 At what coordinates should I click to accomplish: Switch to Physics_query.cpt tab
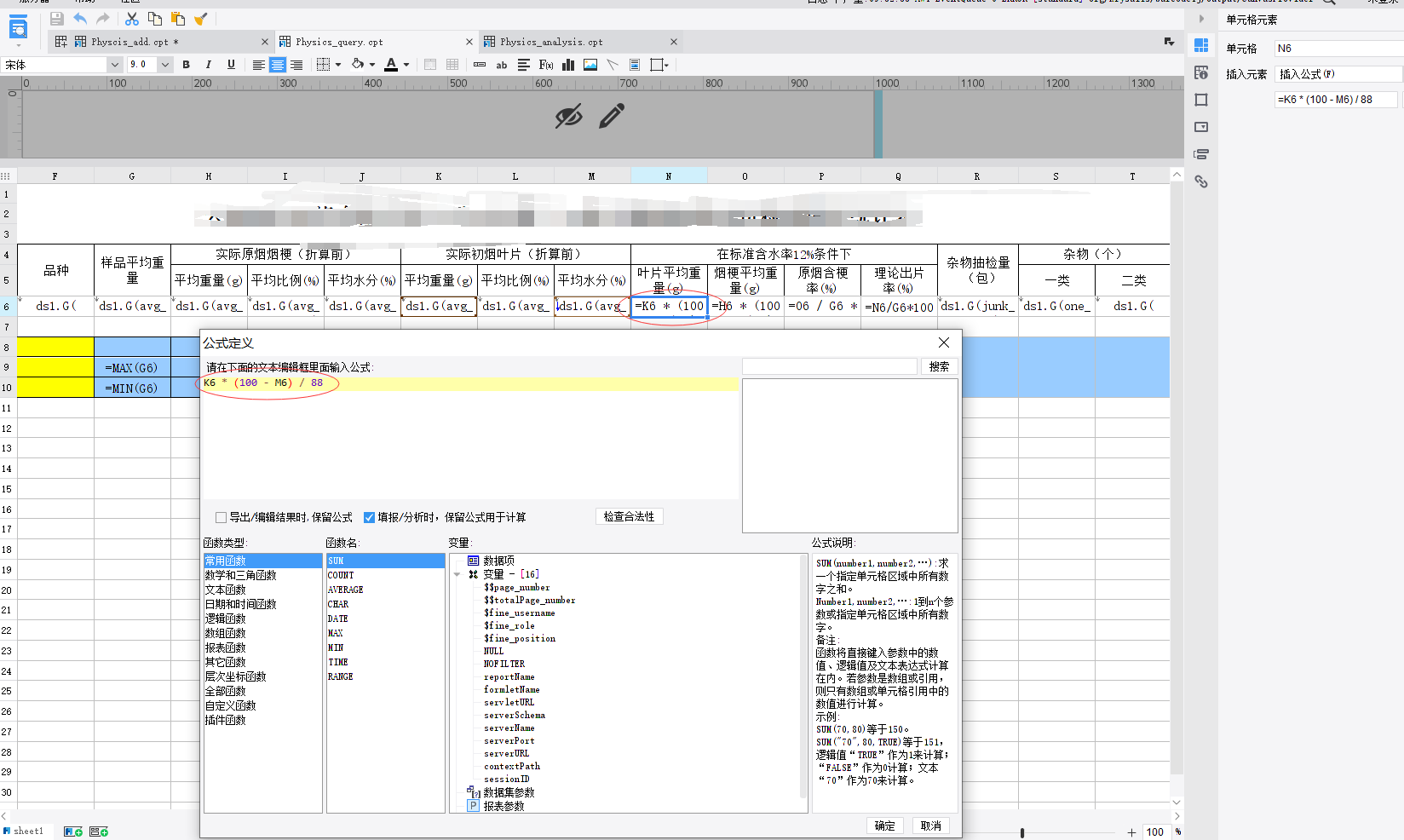pyautogui.click(x=339, y=42)
